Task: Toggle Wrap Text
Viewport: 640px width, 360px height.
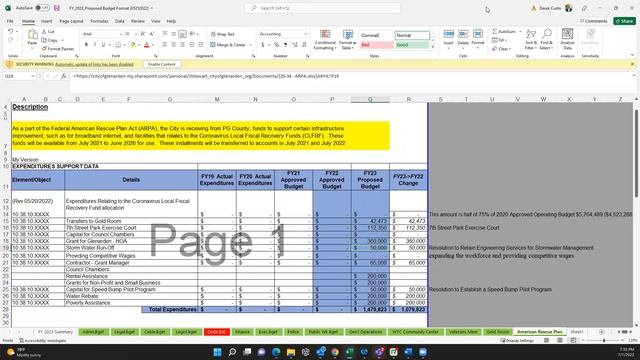Action: pyautogui.click(x=222, y=34)
